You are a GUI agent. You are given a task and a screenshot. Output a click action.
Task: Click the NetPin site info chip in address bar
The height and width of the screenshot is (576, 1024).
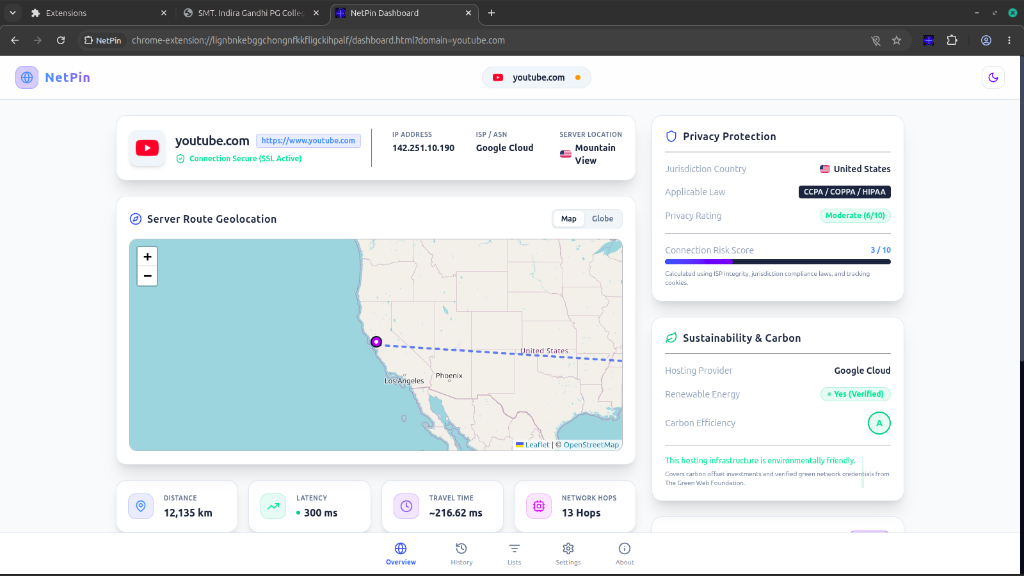click(103, 40)
